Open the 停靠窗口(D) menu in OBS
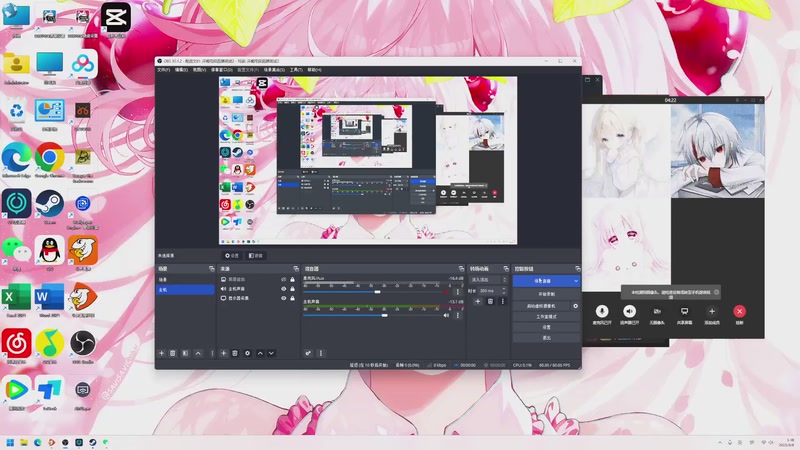 (x=221, y=70)
